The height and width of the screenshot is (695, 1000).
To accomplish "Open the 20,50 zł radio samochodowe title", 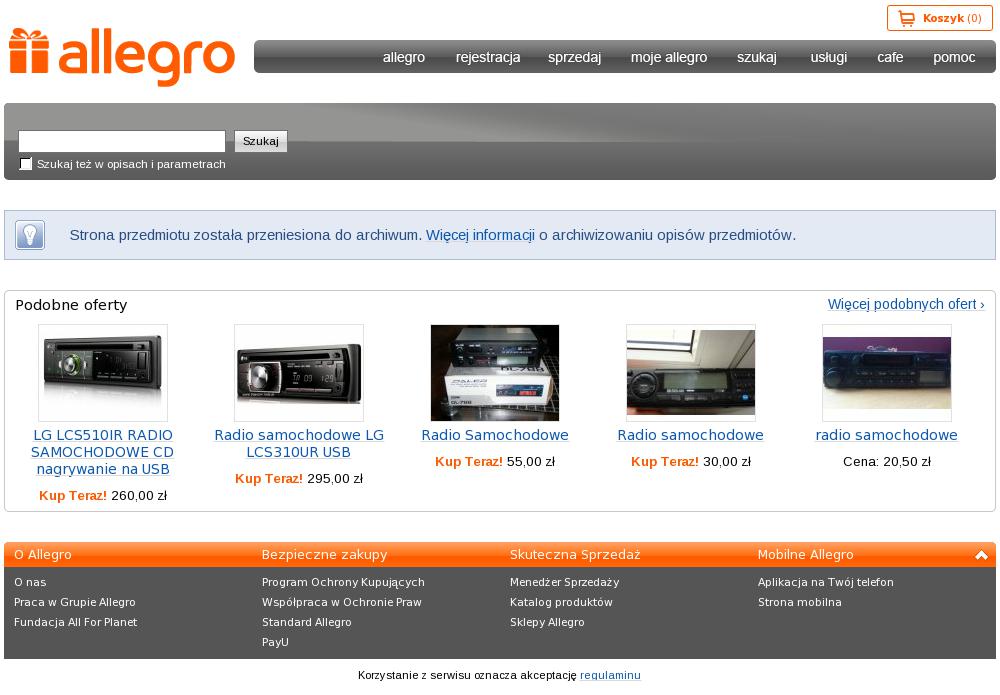I will pos(886,435).
